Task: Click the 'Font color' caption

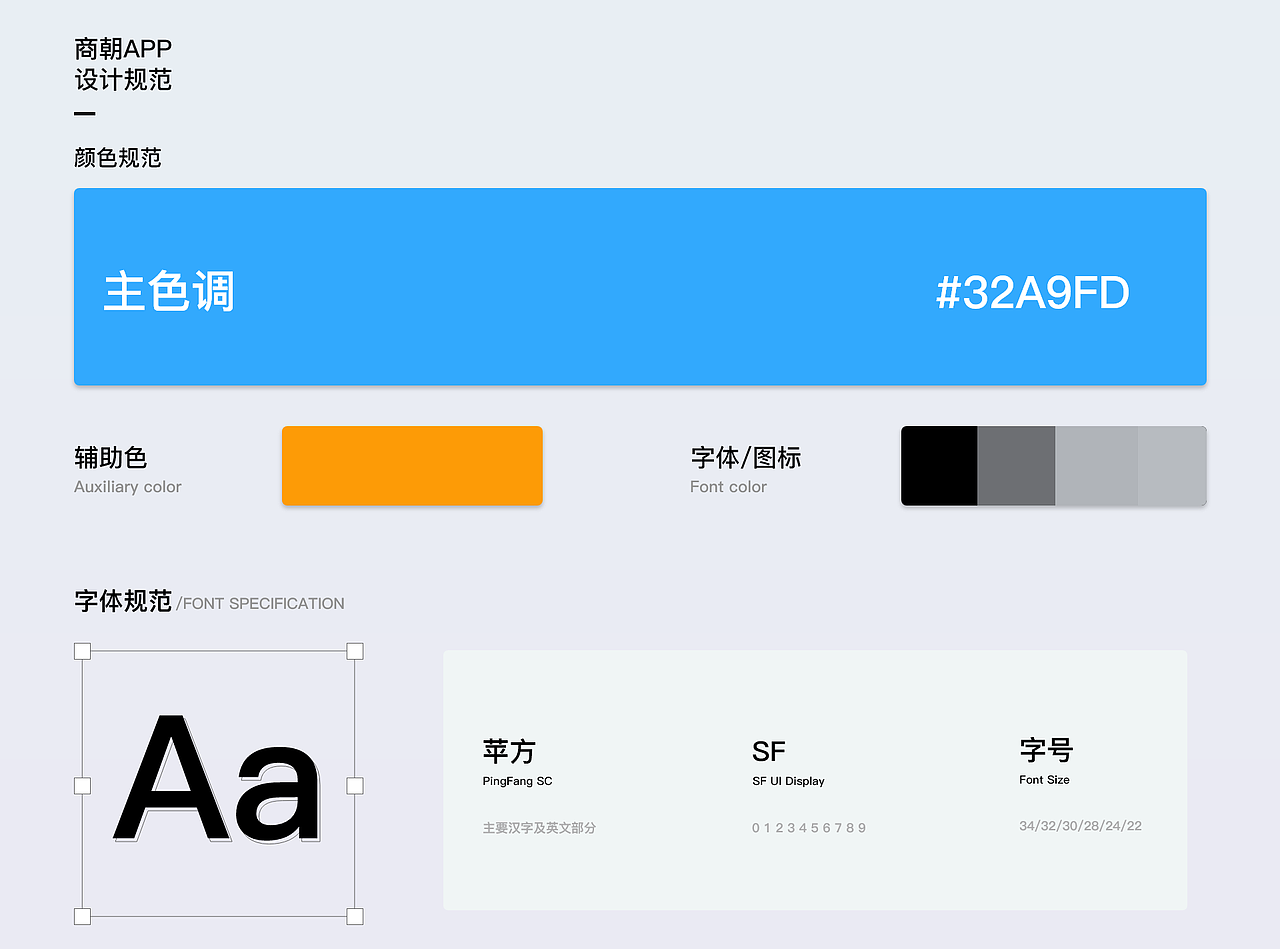Action: [x=728, y=487]
